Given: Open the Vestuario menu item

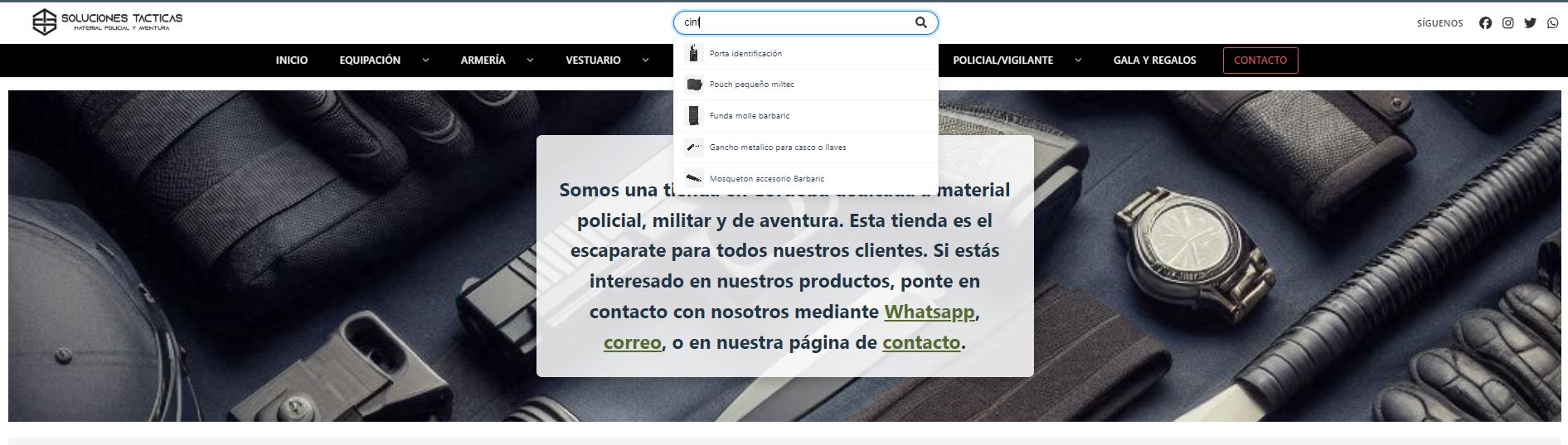Looking at the screenshot, I should click(x=593, y=60).
